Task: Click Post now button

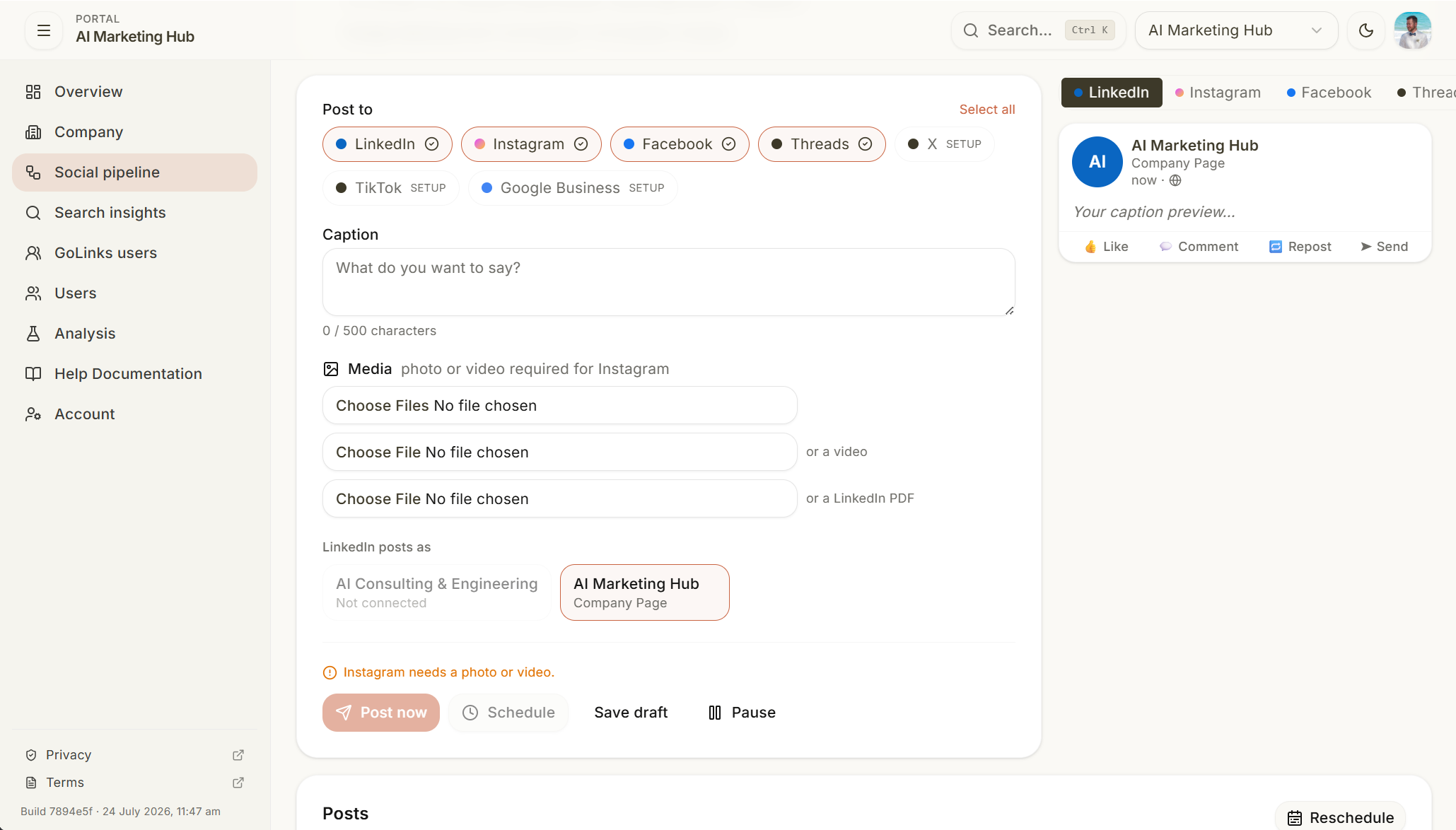Action: 381,713
